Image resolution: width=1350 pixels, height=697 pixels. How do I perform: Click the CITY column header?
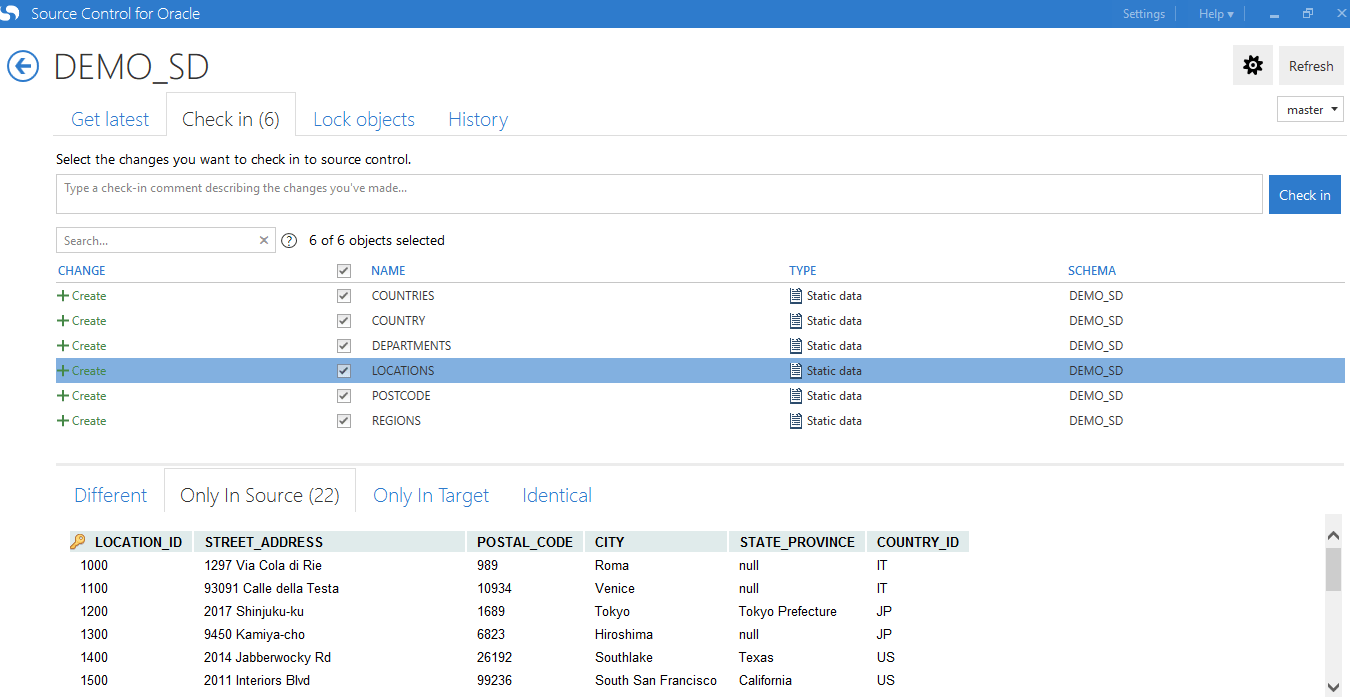click(655, 542)
